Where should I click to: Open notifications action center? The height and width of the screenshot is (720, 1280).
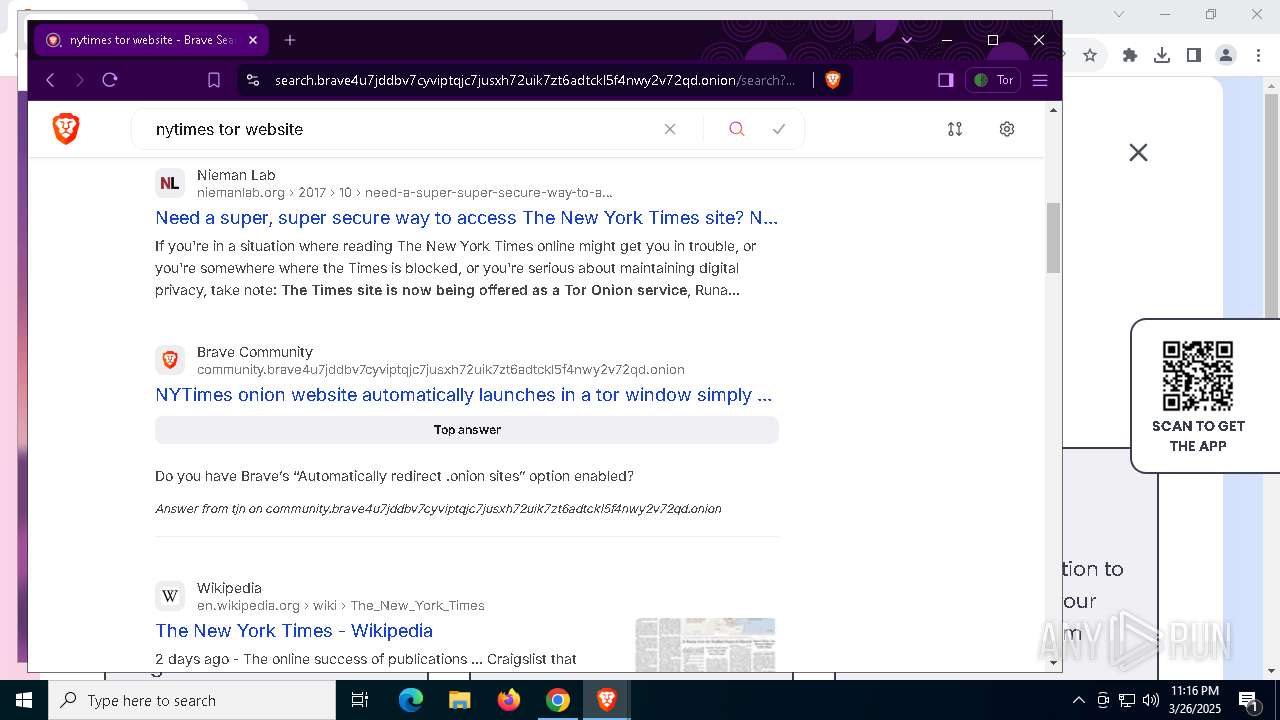[1248, 700]
